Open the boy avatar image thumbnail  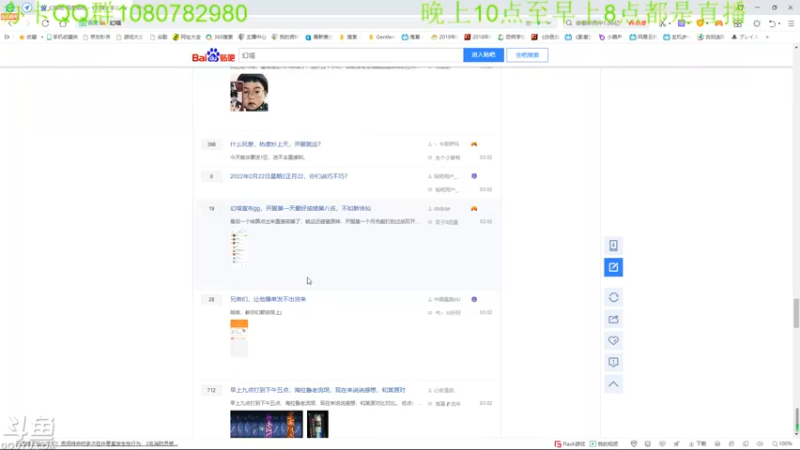click(x=249, y=92)
